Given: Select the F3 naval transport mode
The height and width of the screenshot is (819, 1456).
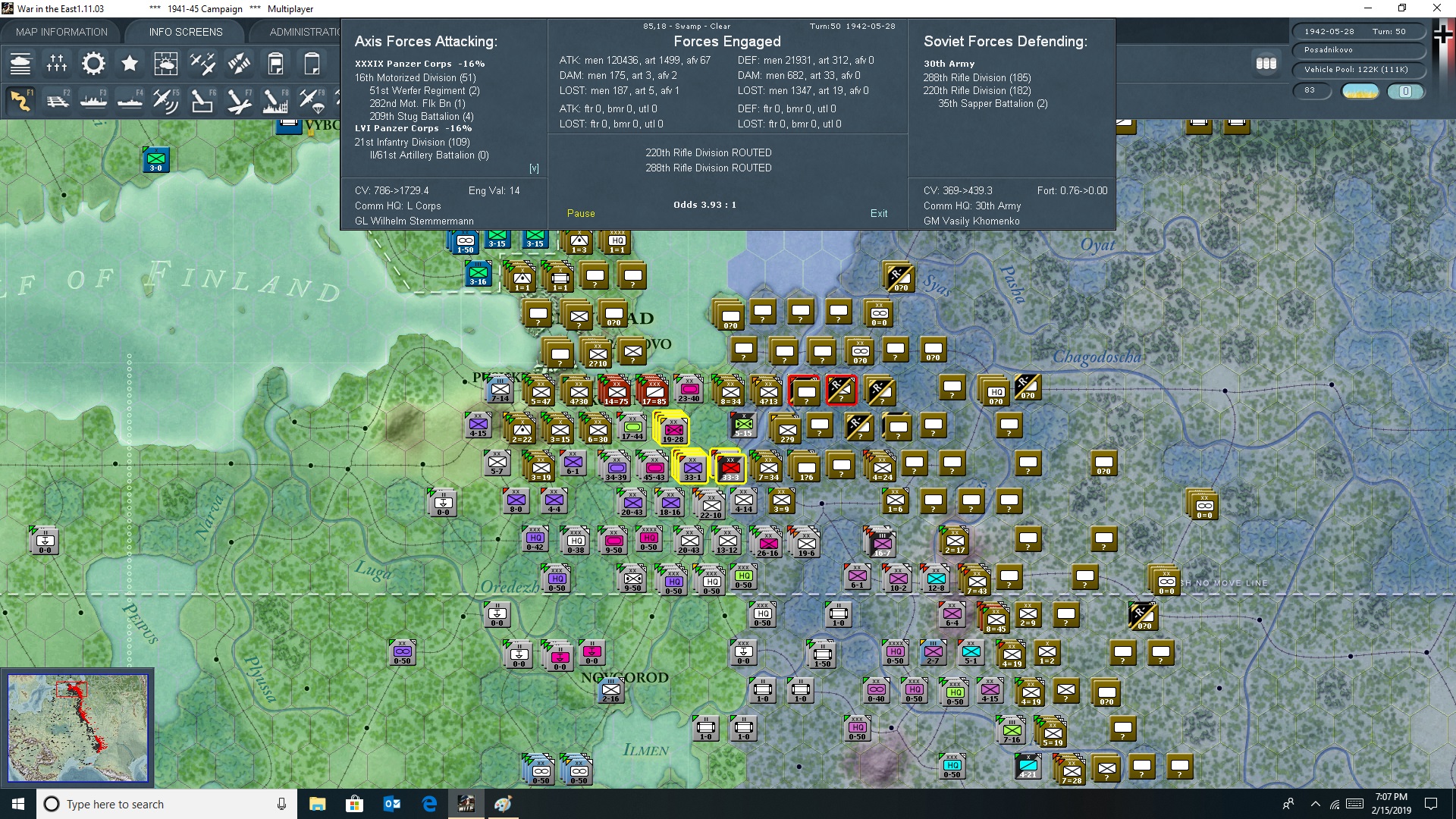Looking at the screenshot, I should point(93,100).
